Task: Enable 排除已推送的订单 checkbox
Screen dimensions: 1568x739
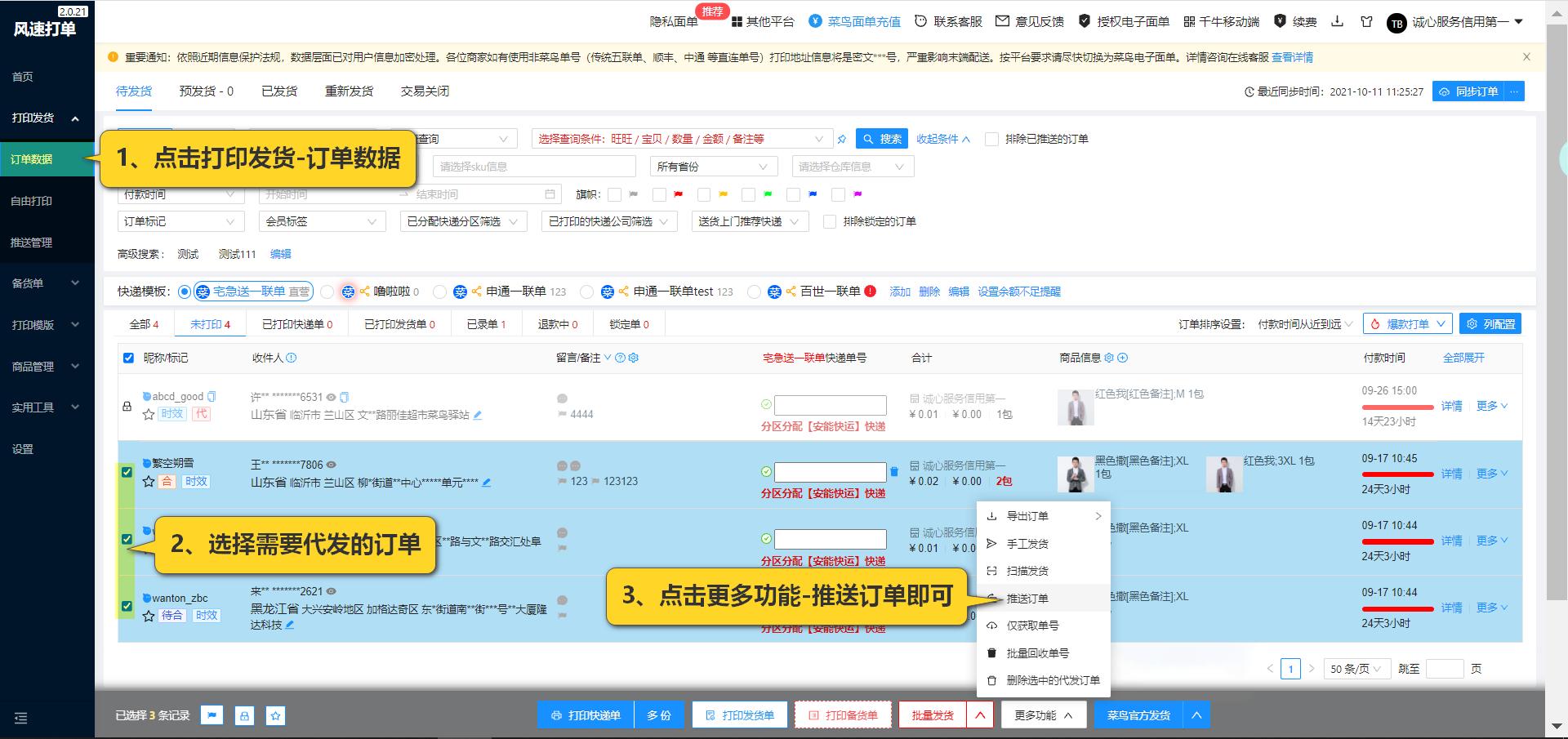Action: coord(990,139)
